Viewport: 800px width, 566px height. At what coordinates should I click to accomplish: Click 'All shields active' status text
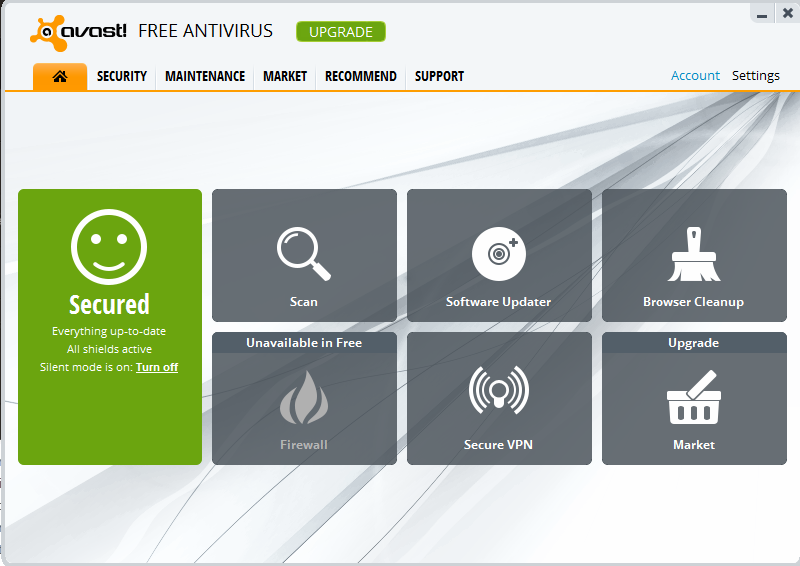[109, 349]
